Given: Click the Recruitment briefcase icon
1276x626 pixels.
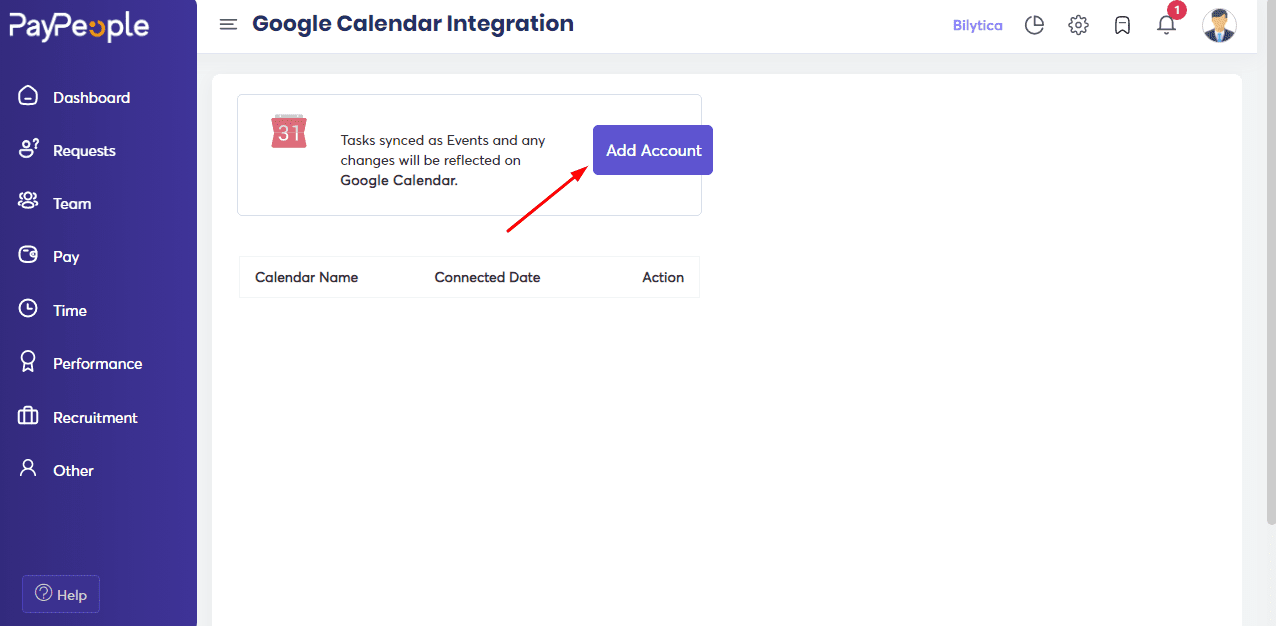Looking at the screenshot, I should pyautogui.click(x=28, y=416).
